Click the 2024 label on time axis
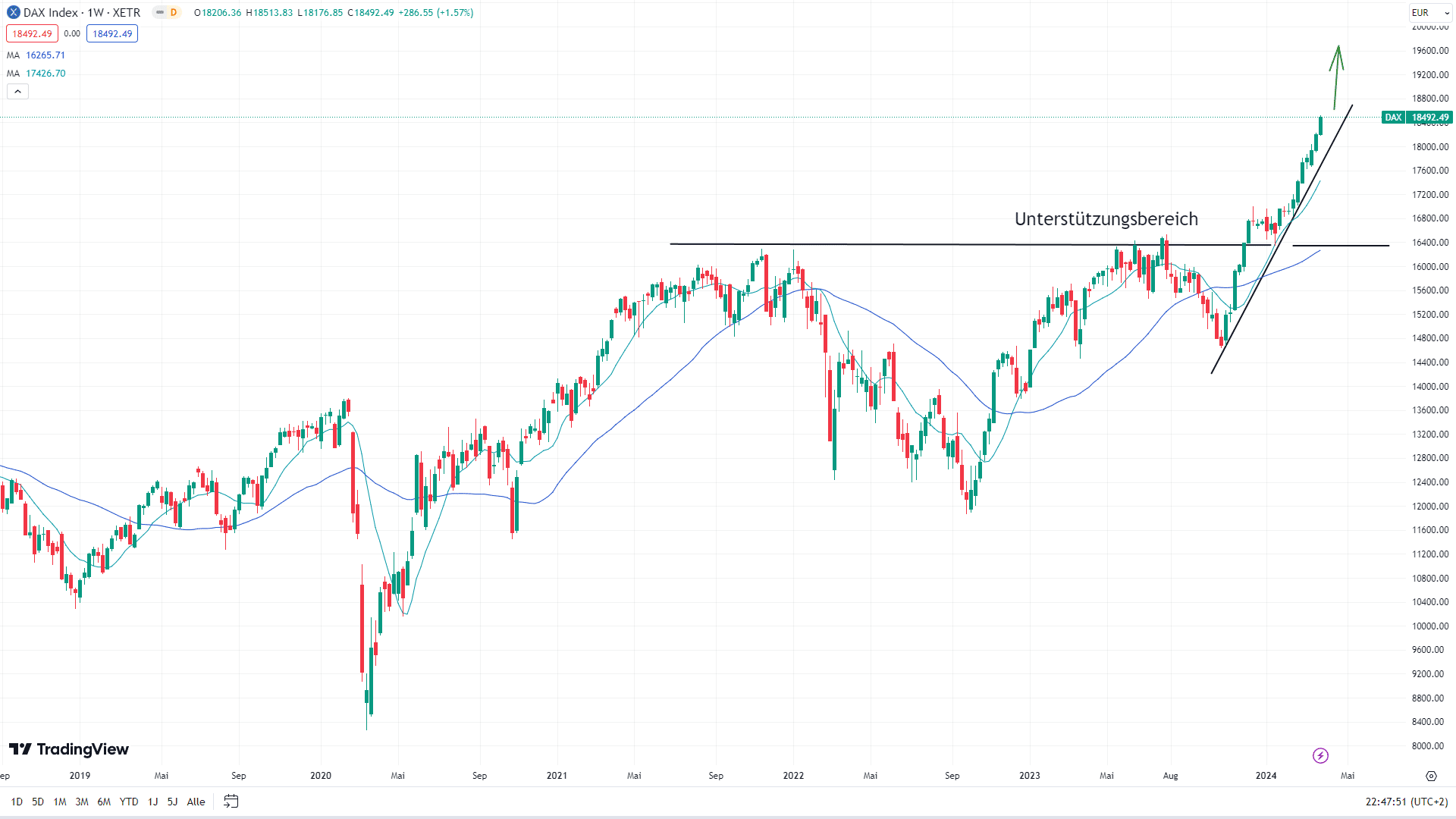The width and height of the screenshot is (1456, 819). point(1266,776)
